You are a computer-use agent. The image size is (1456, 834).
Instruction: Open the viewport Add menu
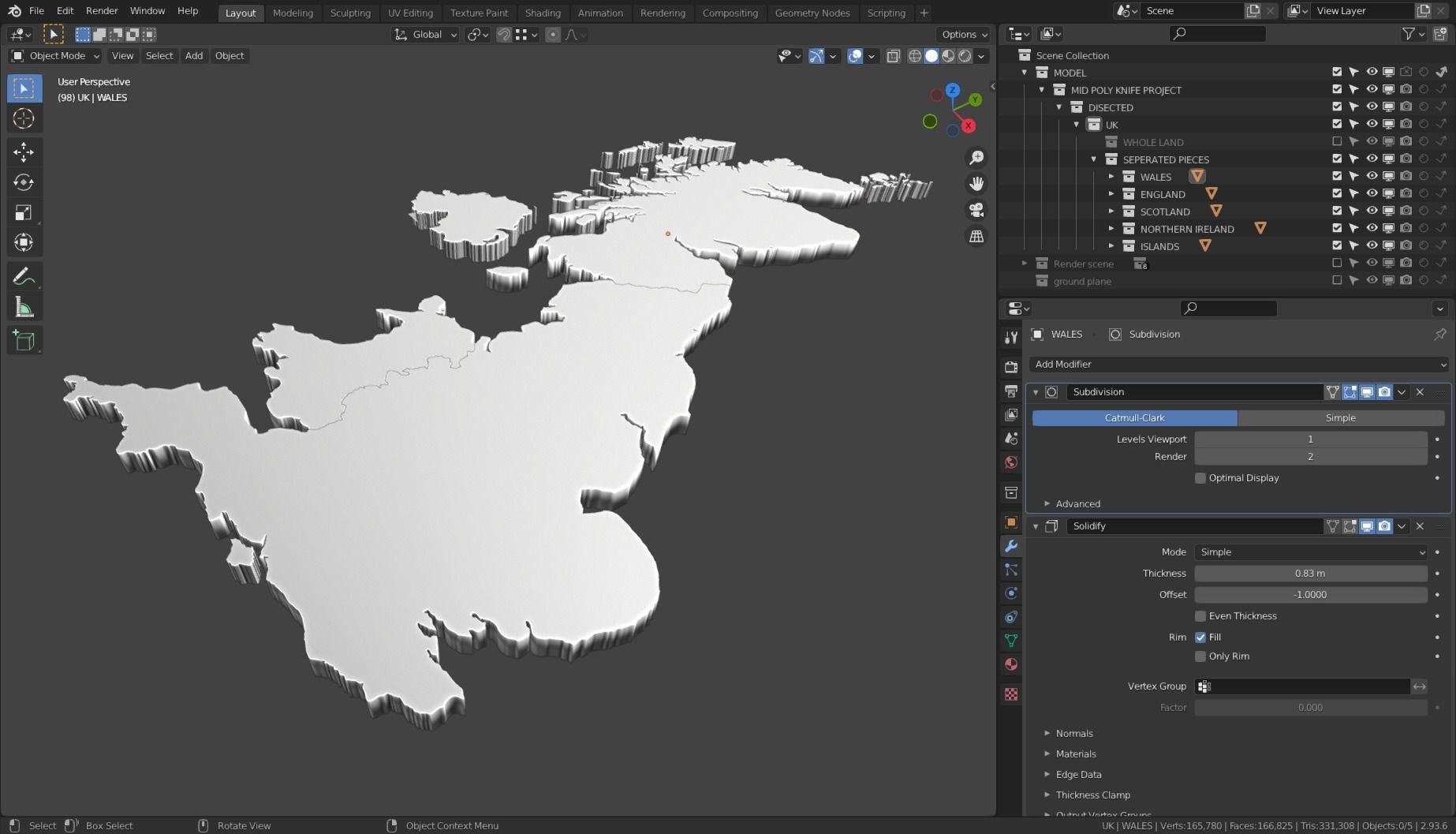click(x=194, y=56)
